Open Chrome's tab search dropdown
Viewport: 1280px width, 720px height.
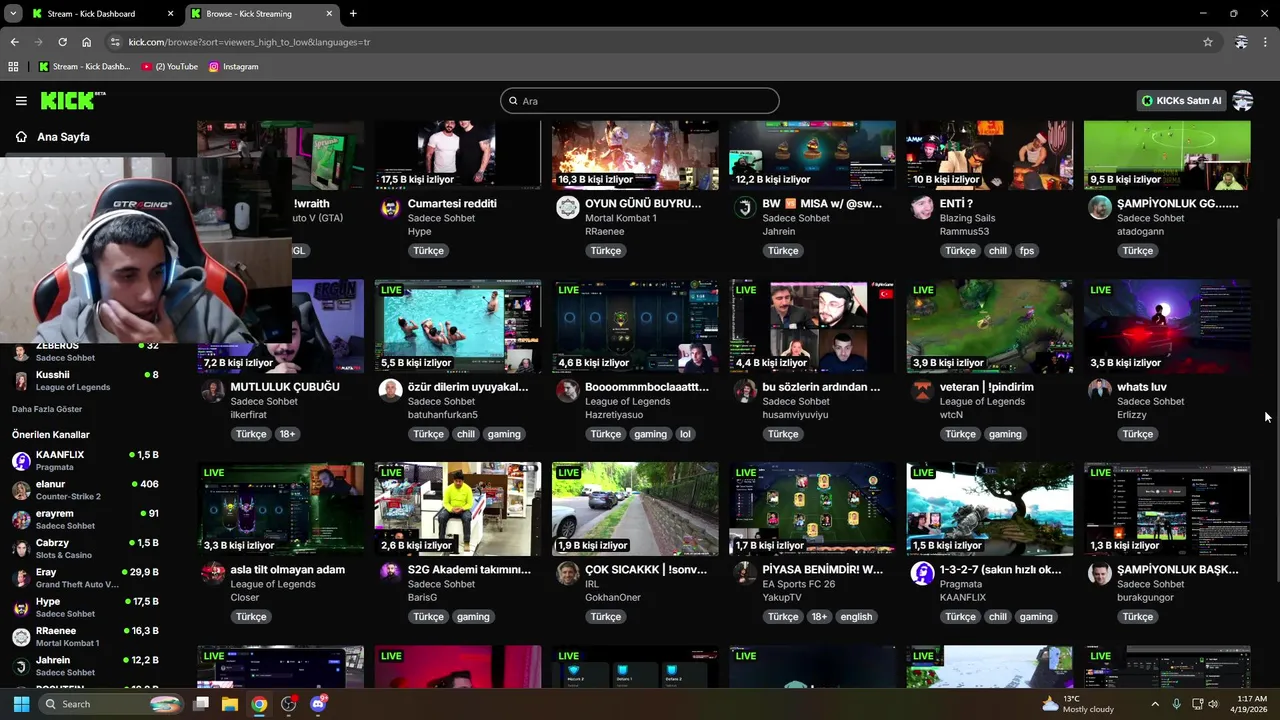13,14
